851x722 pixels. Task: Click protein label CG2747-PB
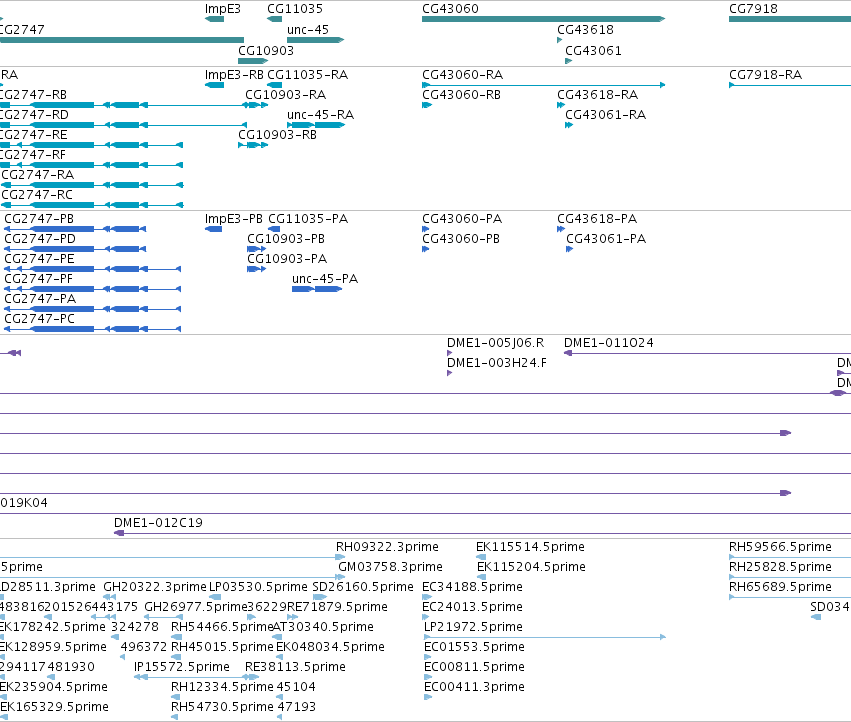[39, 219]
